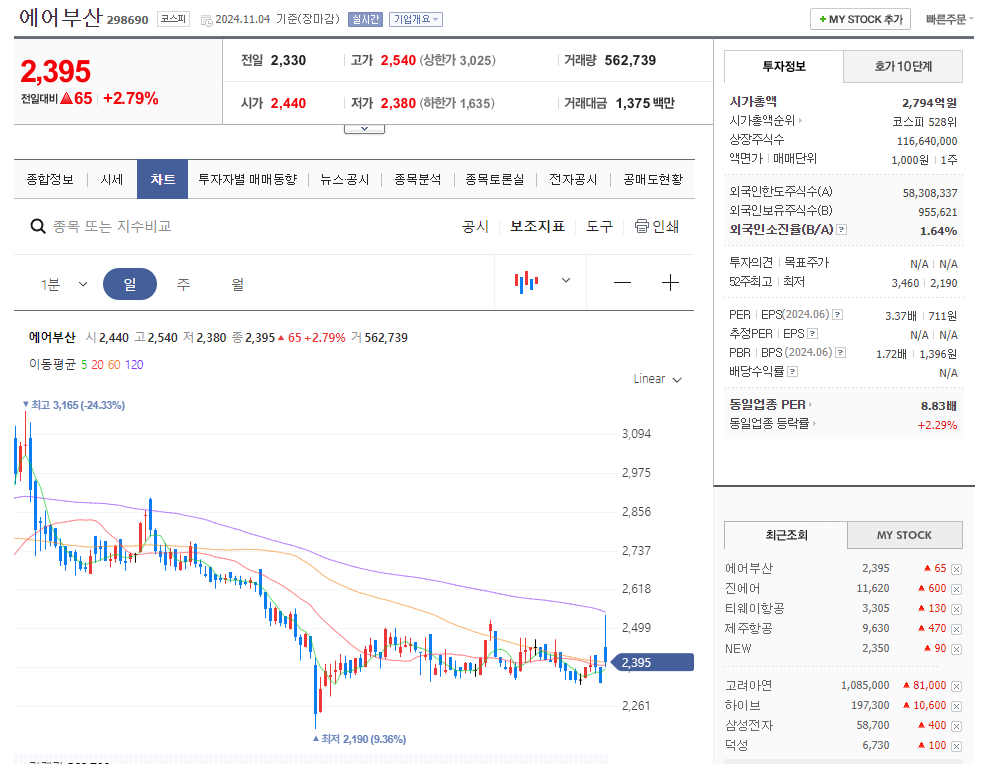Expand the 동일업종 등락률 link
The height and width of the screenshot is (764, 988).
(x=773, y=423)
